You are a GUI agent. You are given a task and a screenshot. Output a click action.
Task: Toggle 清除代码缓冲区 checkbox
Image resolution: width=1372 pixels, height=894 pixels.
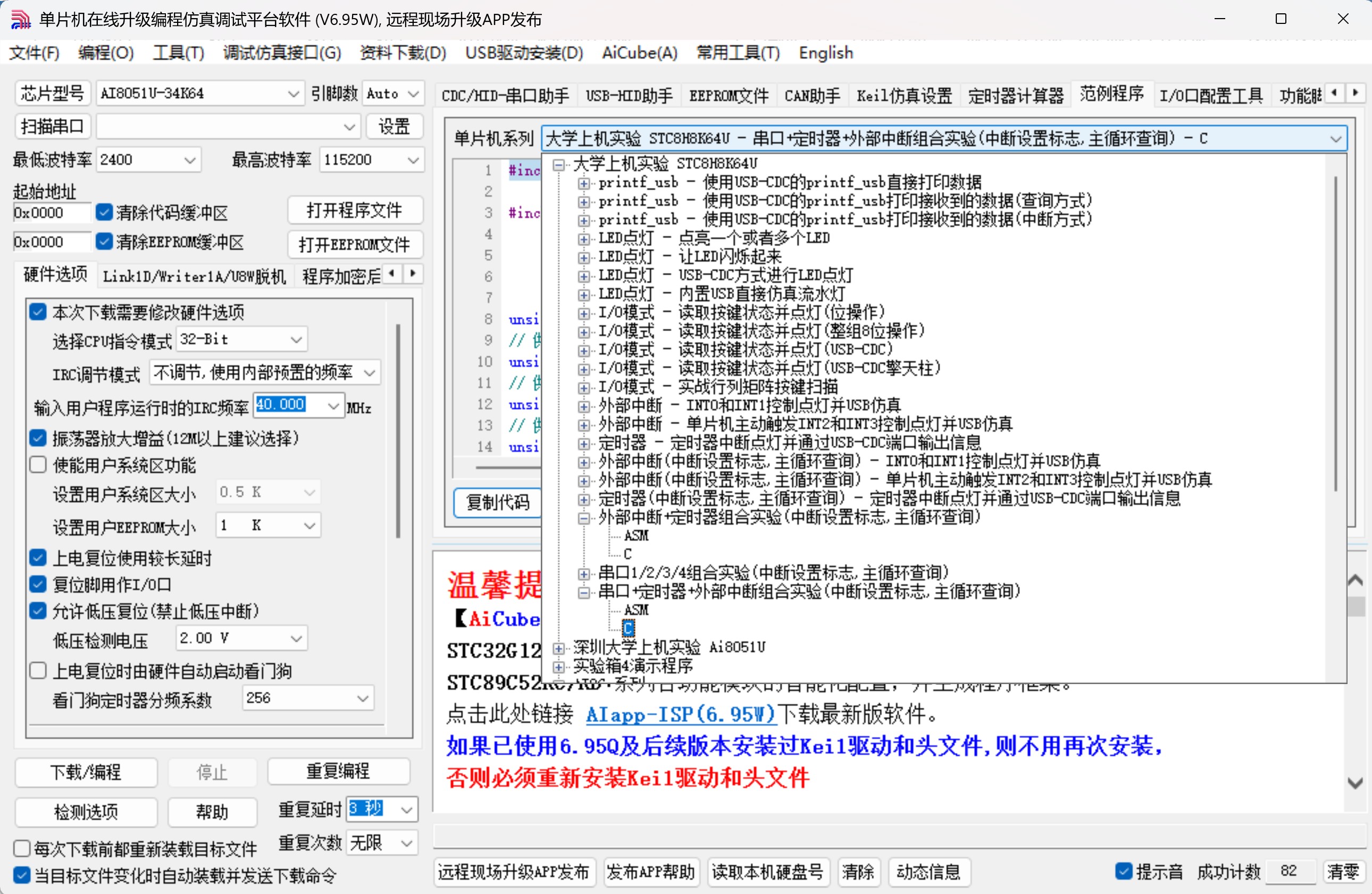104,212
